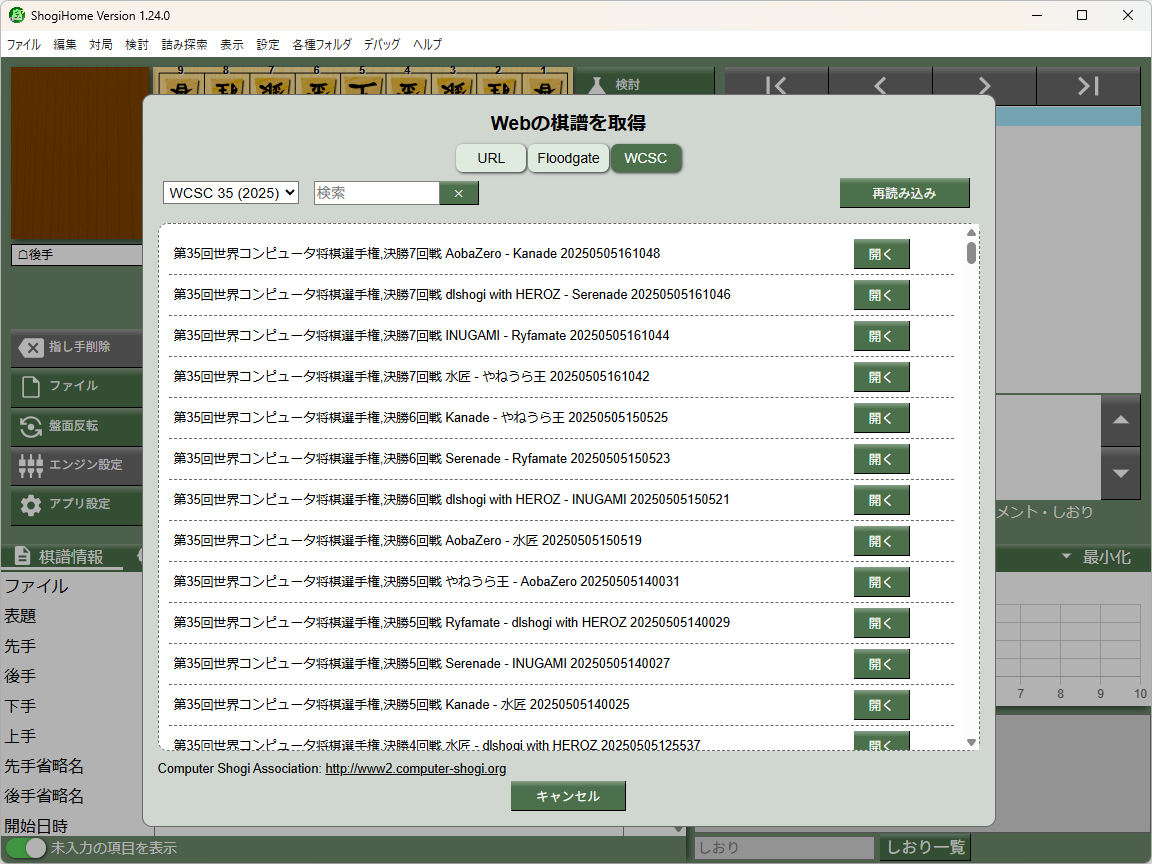Click the up arrow button beside comment area
The width and height of the screenshot is (1152, 864).
coord(1120,420)
